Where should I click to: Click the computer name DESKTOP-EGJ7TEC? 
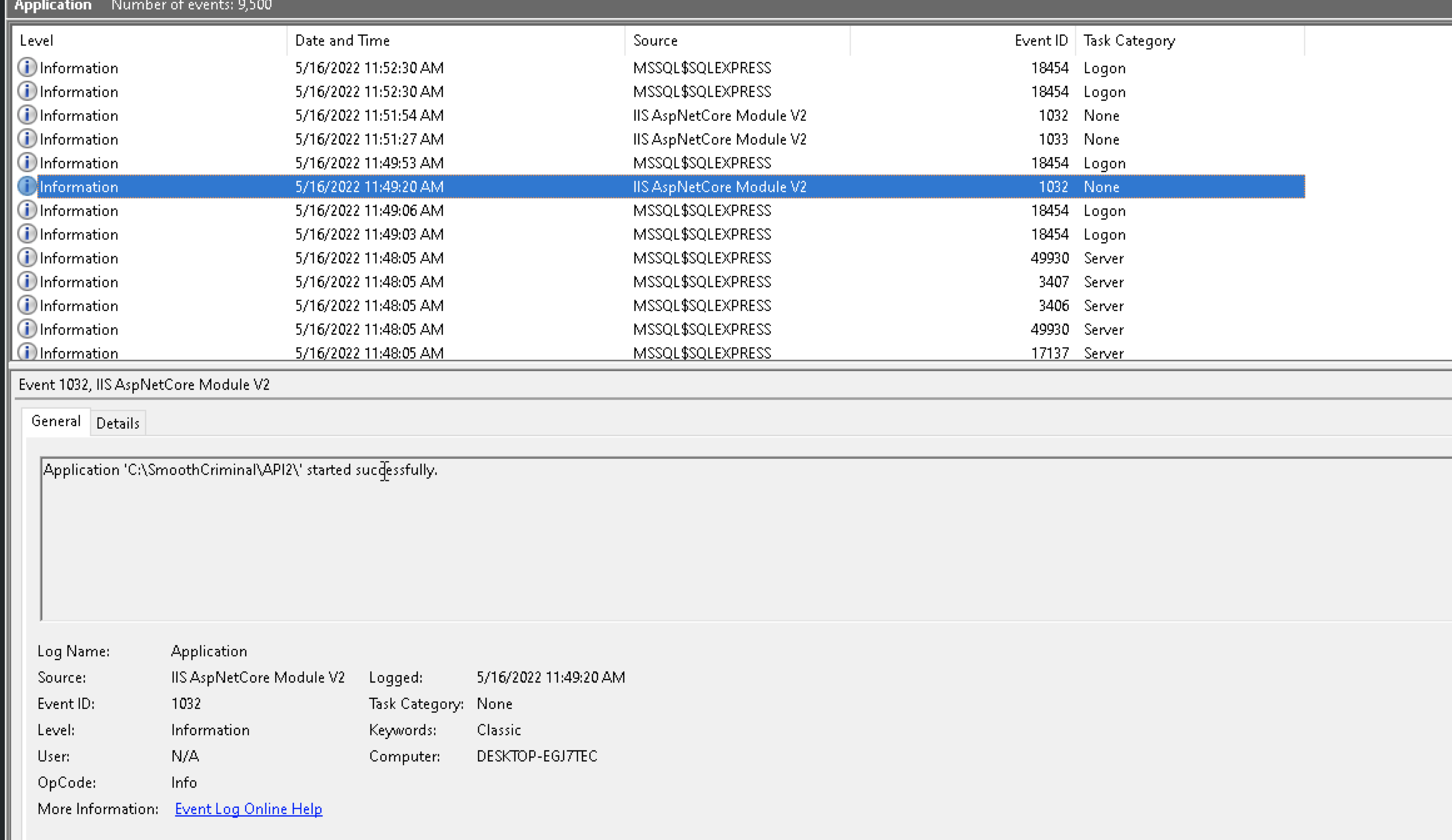tap(537, 757)
